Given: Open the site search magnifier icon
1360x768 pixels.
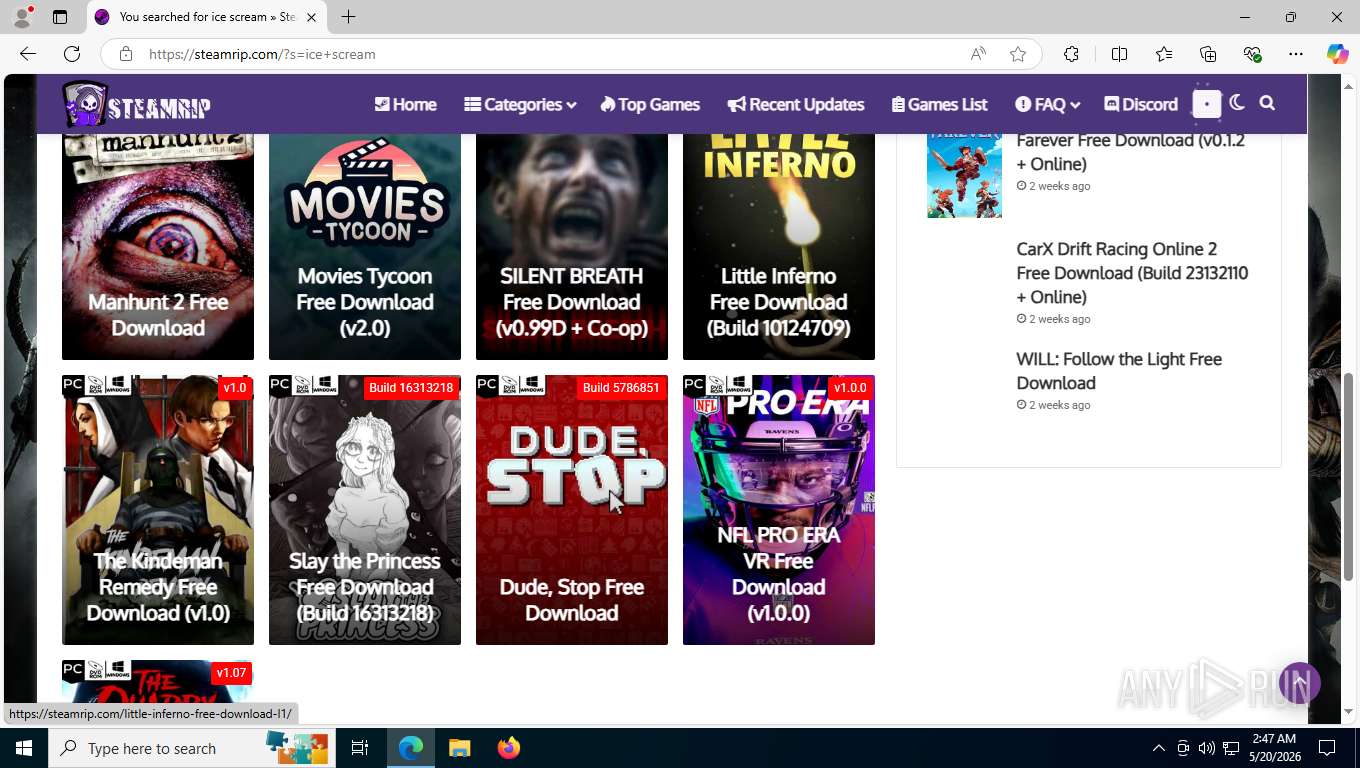Looking at the screenshot, I should pyautogui.click(x=1267, y=103).
